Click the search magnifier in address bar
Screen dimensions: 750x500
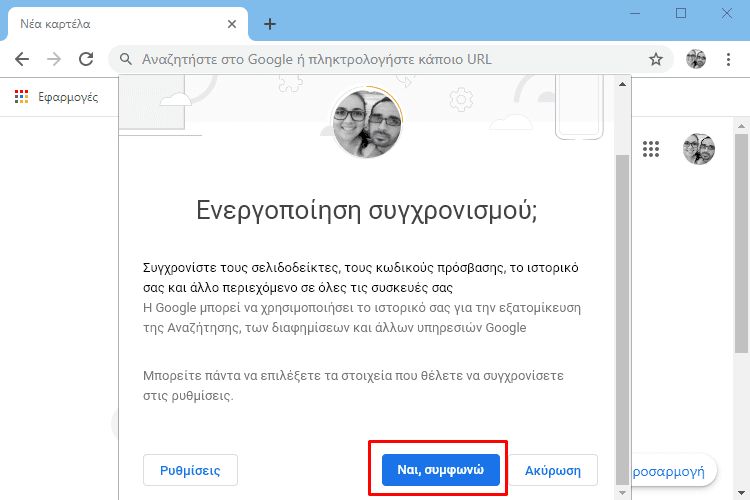coord(126,59)
